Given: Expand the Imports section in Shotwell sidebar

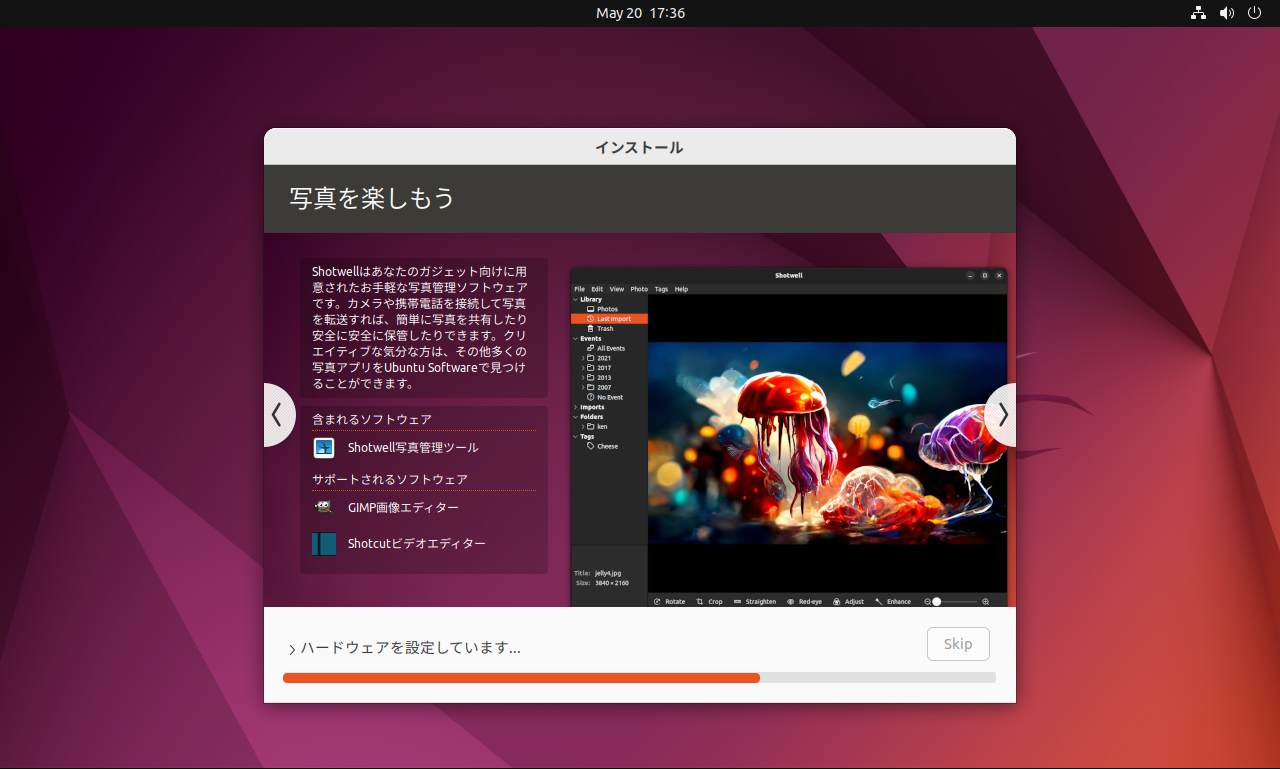Looking at the screenshot, I should 575,407.
